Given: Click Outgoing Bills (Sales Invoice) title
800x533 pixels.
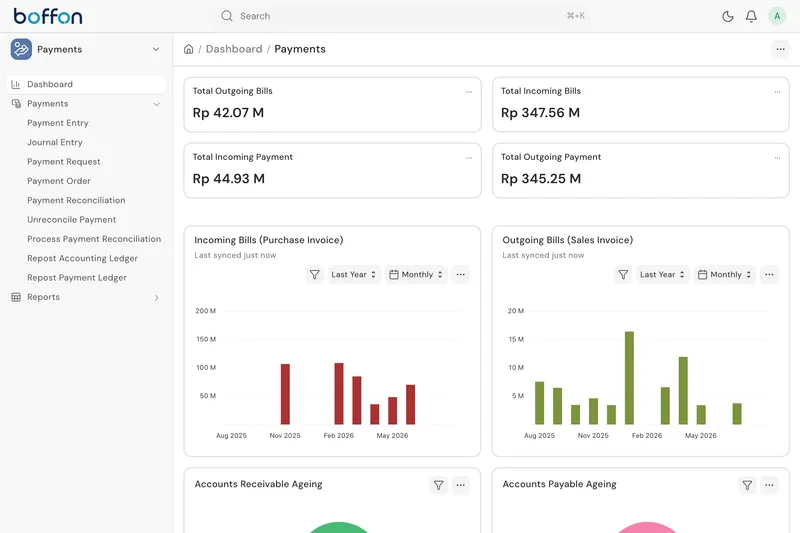Looking at the screenshot, I should (567, 240).
